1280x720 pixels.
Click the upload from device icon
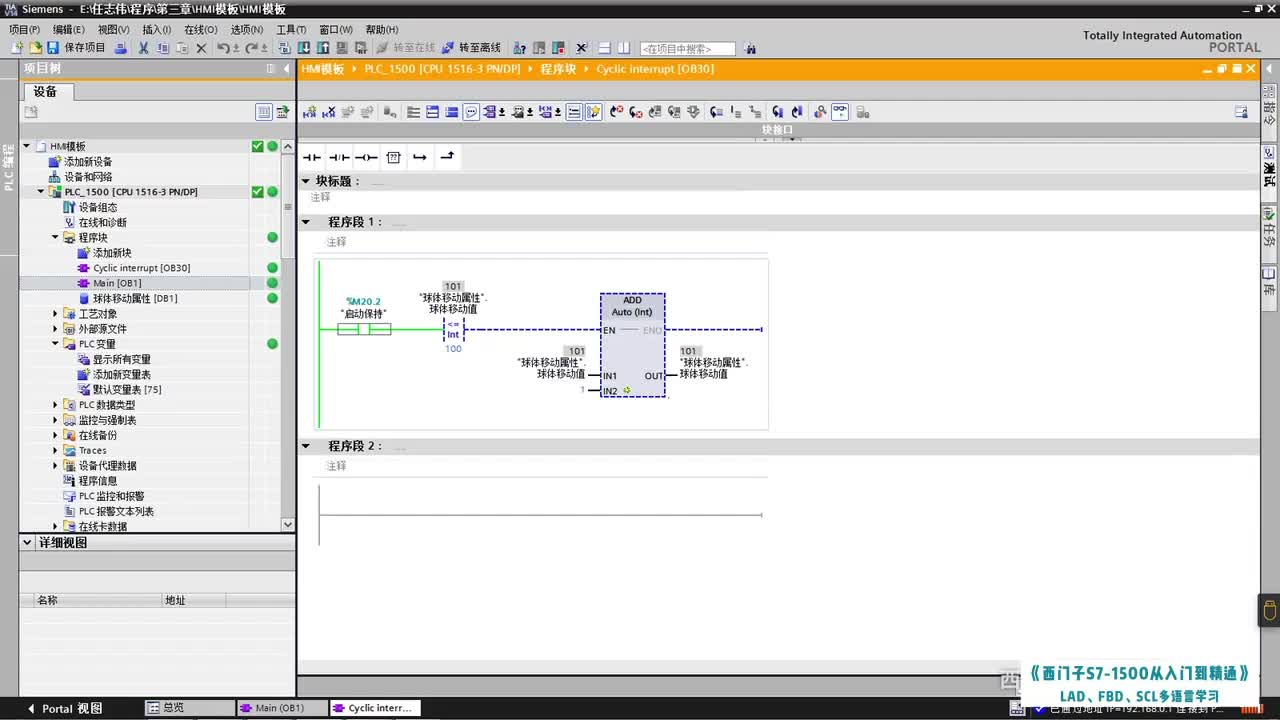tap(324, 48)
